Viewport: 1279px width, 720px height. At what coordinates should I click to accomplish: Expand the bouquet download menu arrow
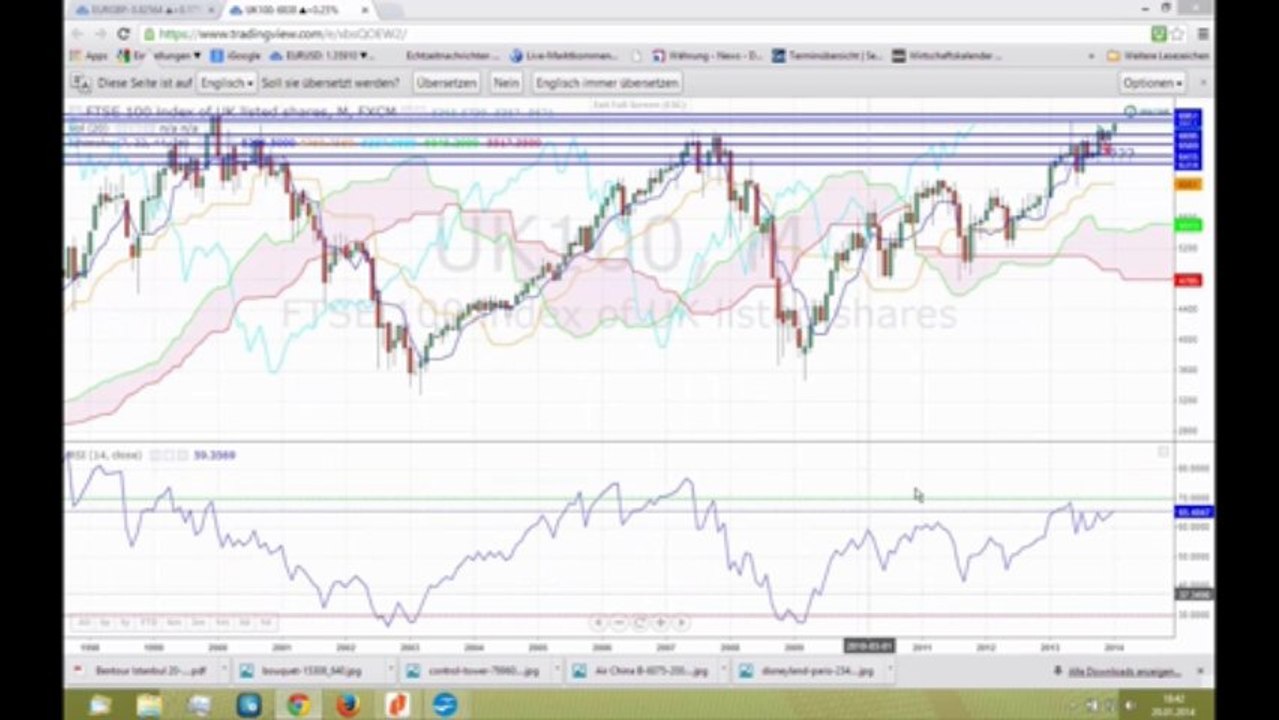coord(389,671)
